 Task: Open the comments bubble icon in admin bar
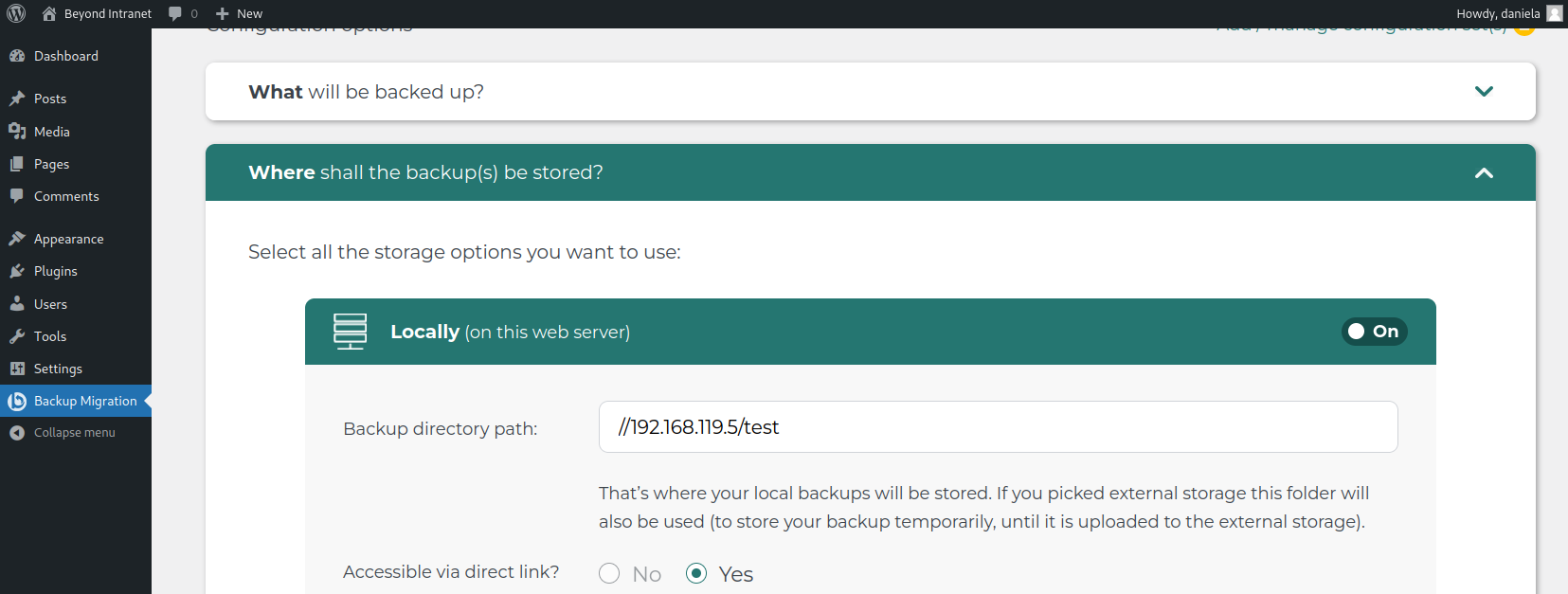pos(175,13)
